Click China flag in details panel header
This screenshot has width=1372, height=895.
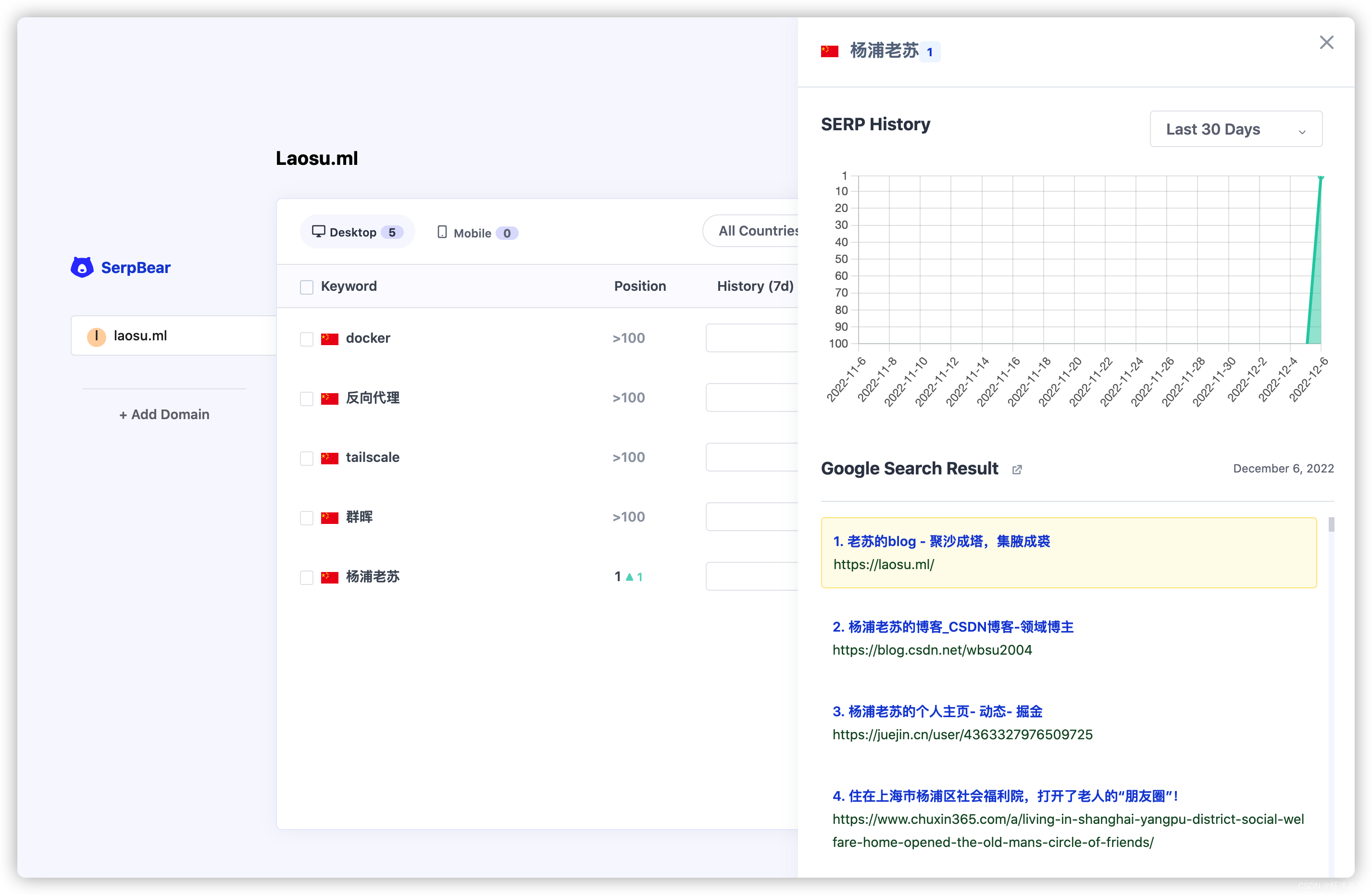(x=830, y=51)
